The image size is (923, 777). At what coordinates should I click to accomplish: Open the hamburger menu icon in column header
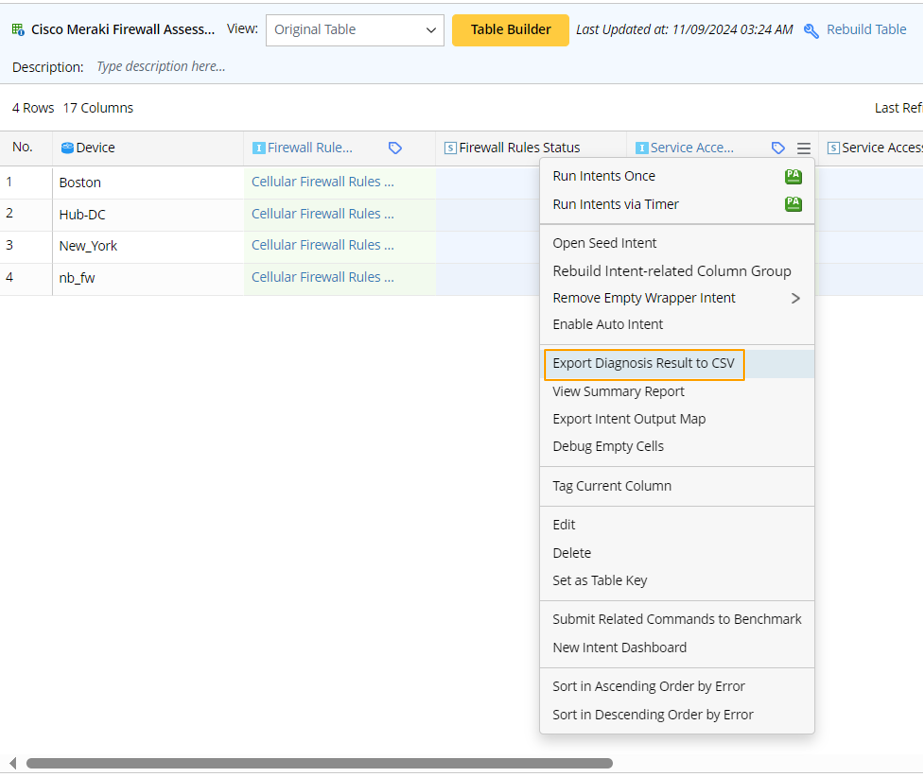pyautogui.click(x=803, y=148)
